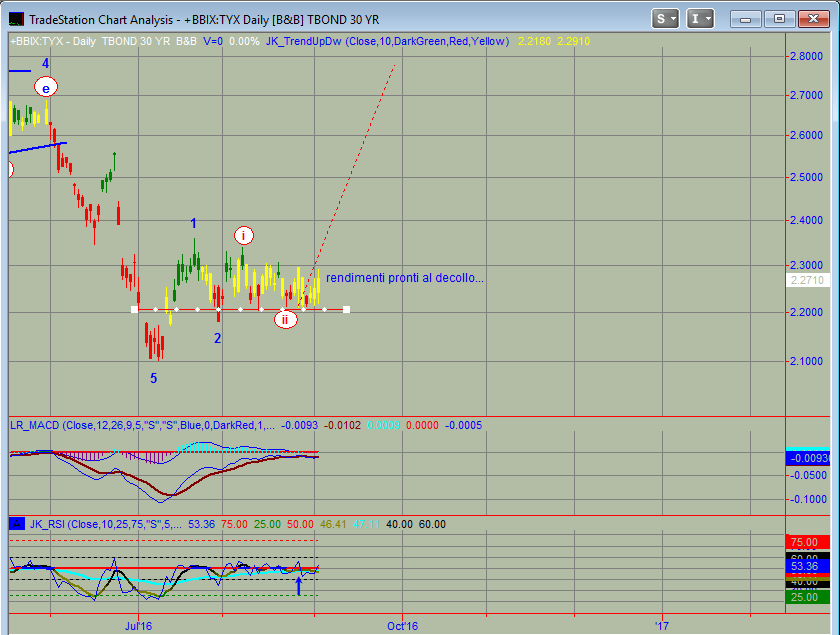Click the 46.41 RSI status value
Viewport: 840px width, 635px height.
[333, 524]
